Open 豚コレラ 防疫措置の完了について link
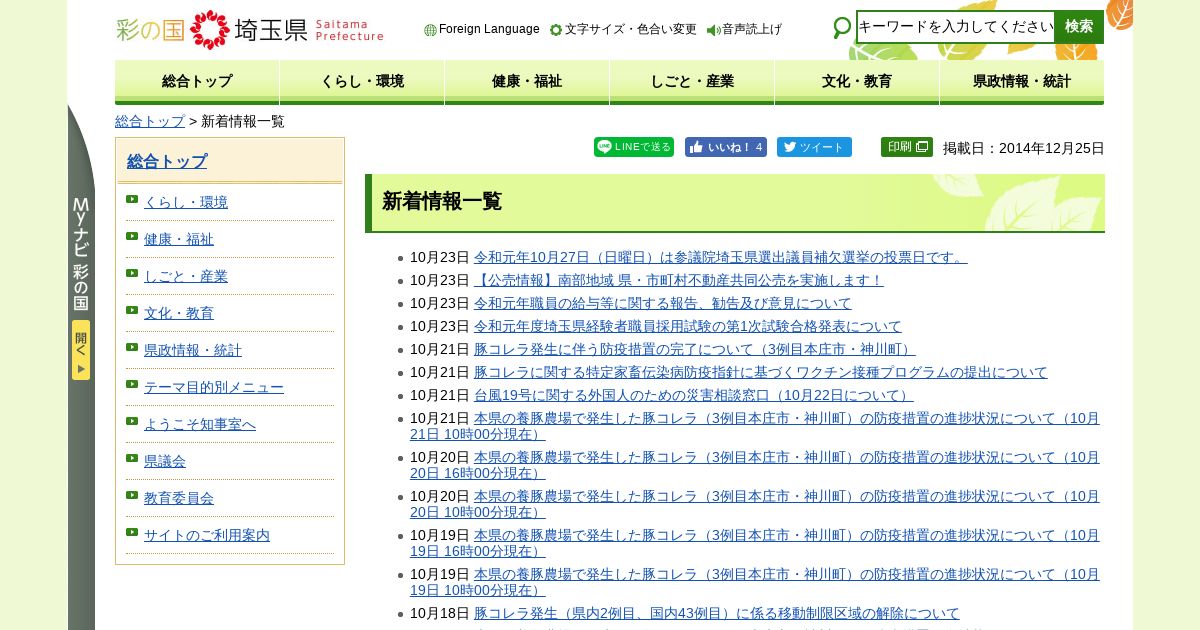1200x630 pixels. tap(695, 349)
